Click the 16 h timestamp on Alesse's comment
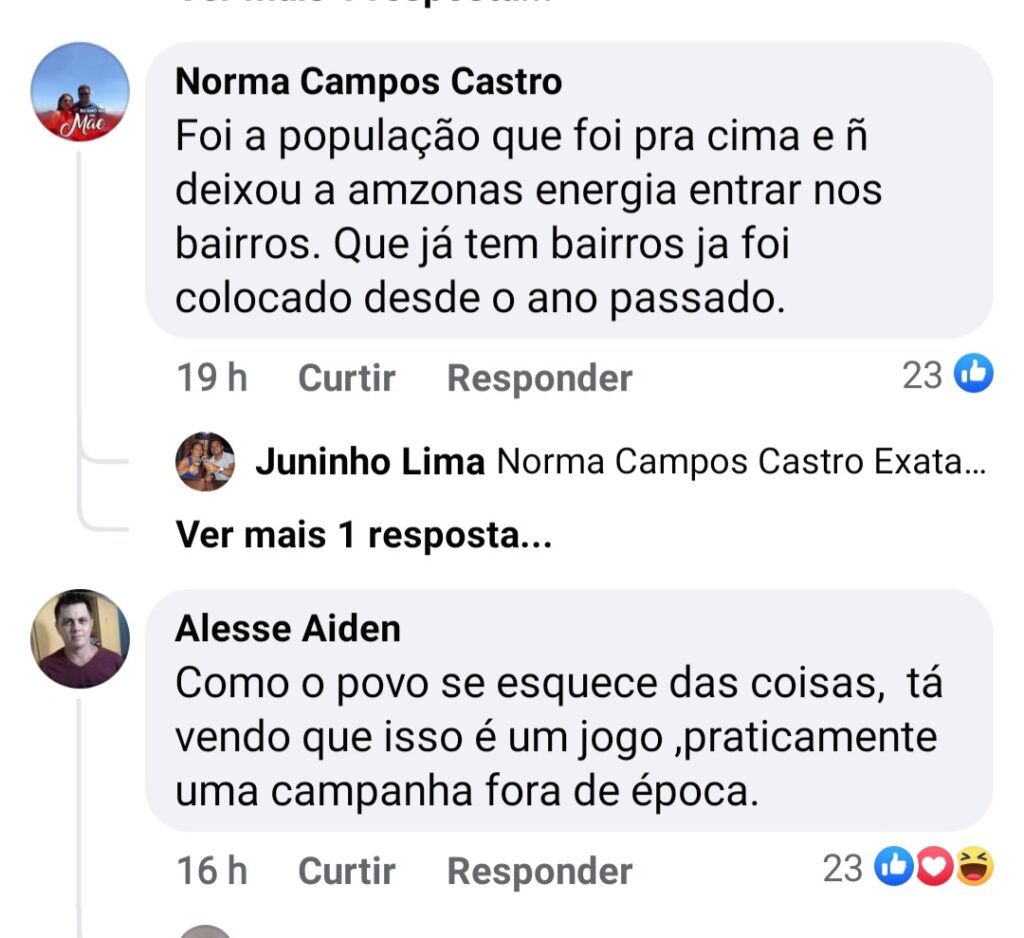This screenshot has height=938, width=1024. (x=212, y=871)
